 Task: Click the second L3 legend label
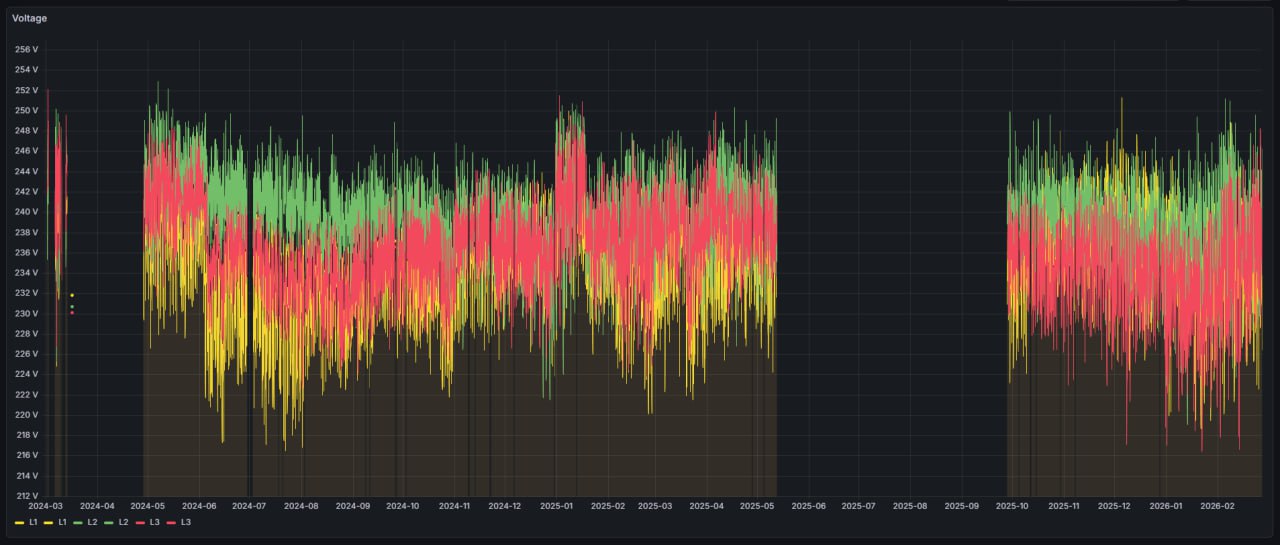[x=186, y=522]
